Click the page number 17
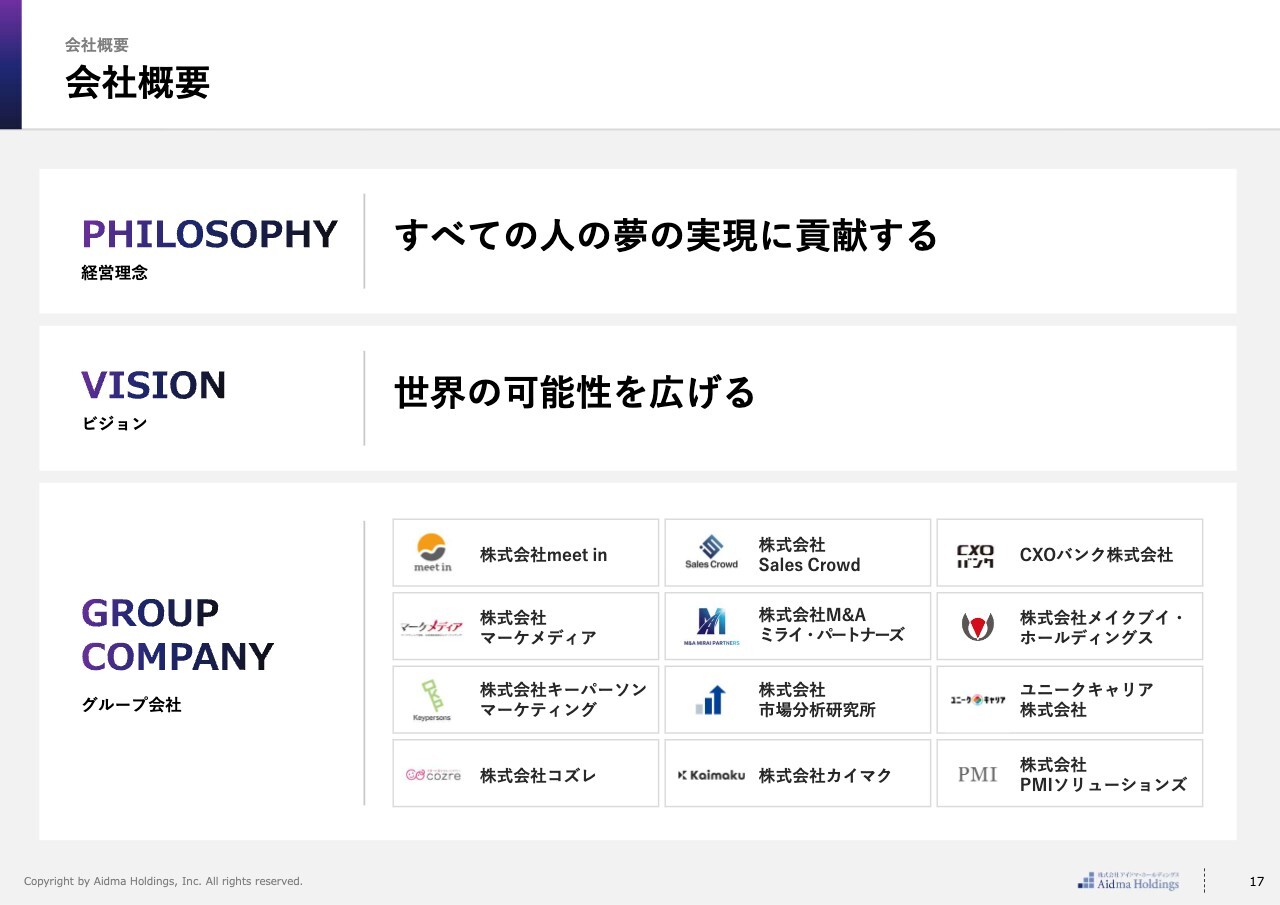 click(x=1257, y=881)
